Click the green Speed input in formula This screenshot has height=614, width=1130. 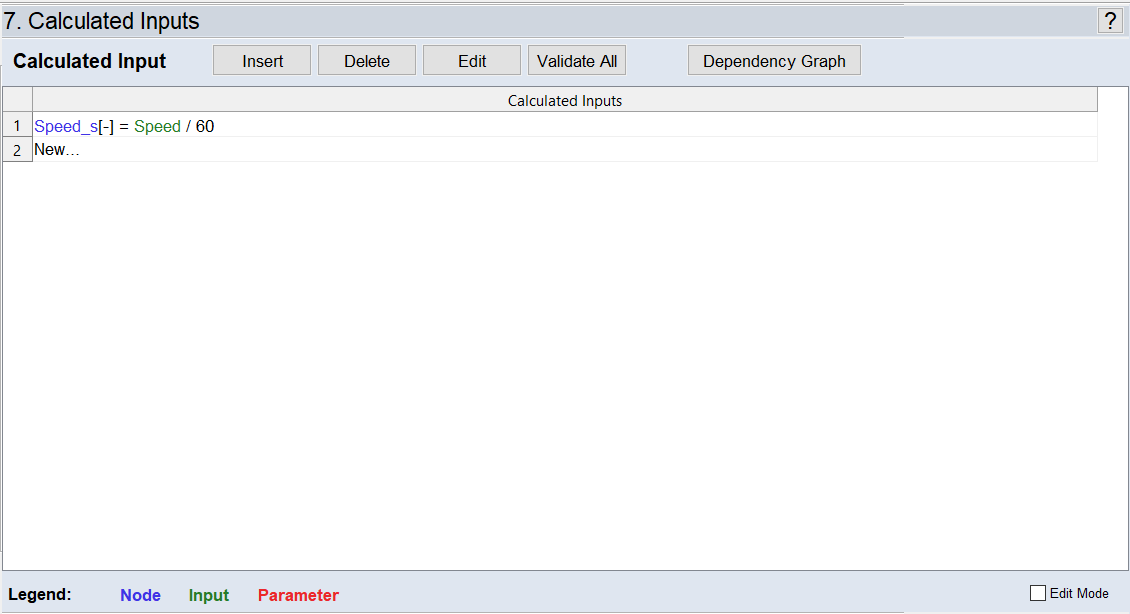157,126
